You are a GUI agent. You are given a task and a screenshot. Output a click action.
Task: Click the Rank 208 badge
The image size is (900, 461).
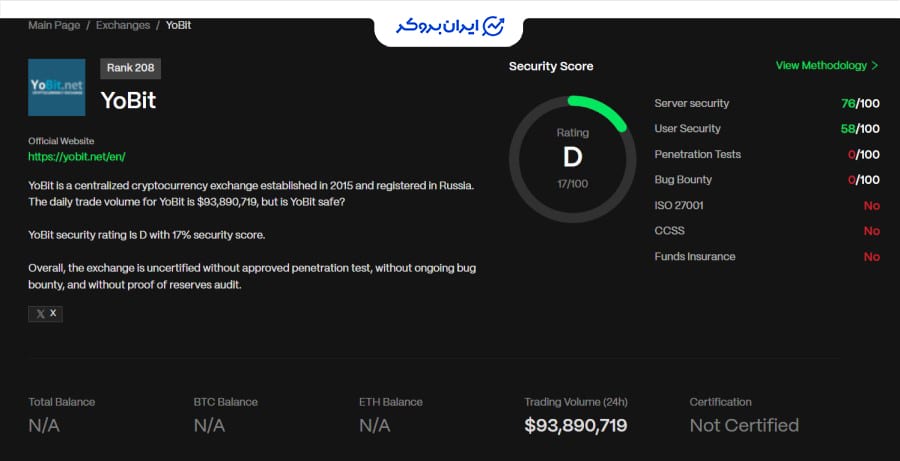[130, 68]
